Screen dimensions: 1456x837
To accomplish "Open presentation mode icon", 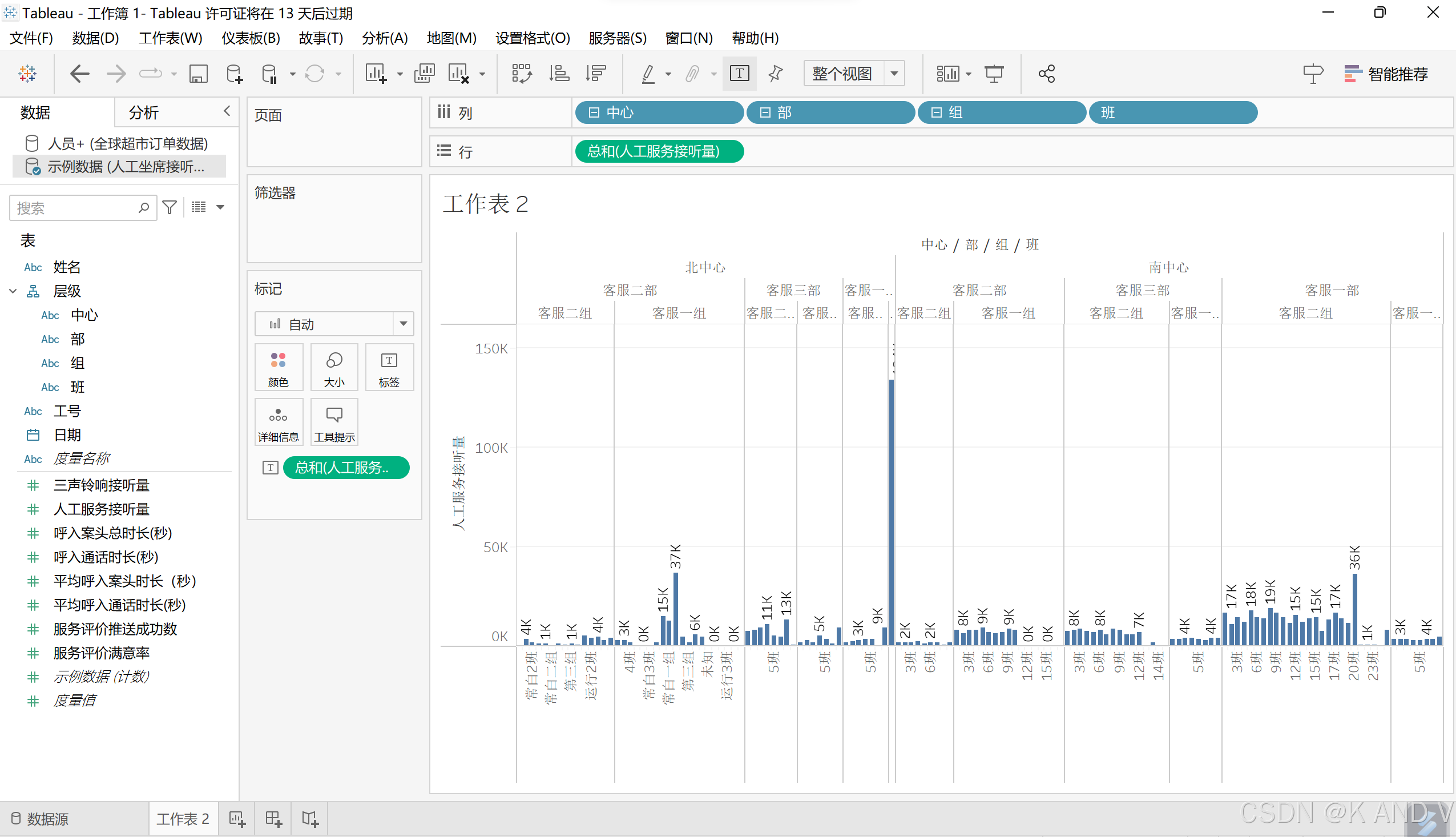I will click(994, 74).
